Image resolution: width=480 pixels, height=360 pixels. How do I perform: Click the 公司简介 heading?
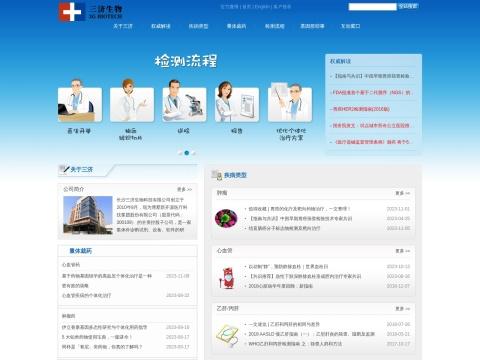(74, 189)
